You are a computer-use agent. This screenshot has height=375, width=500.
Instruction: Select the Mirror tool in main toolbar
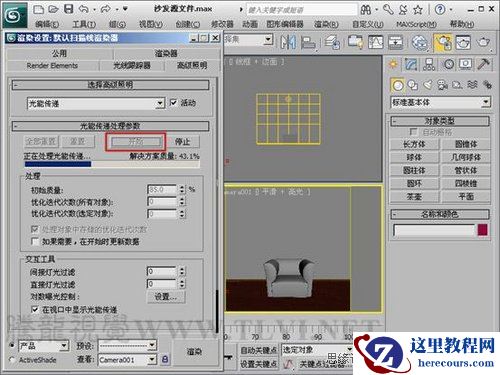[287, 42]
